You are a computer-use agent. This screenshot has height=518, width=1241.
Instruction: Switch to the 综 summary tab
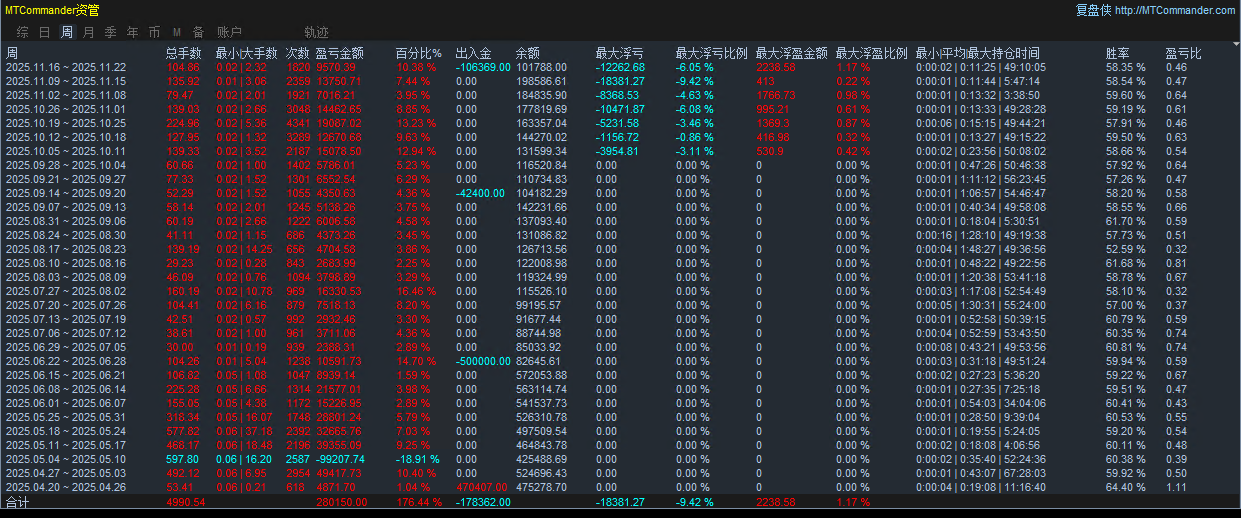pyautogui.click(x=23, y=32)
